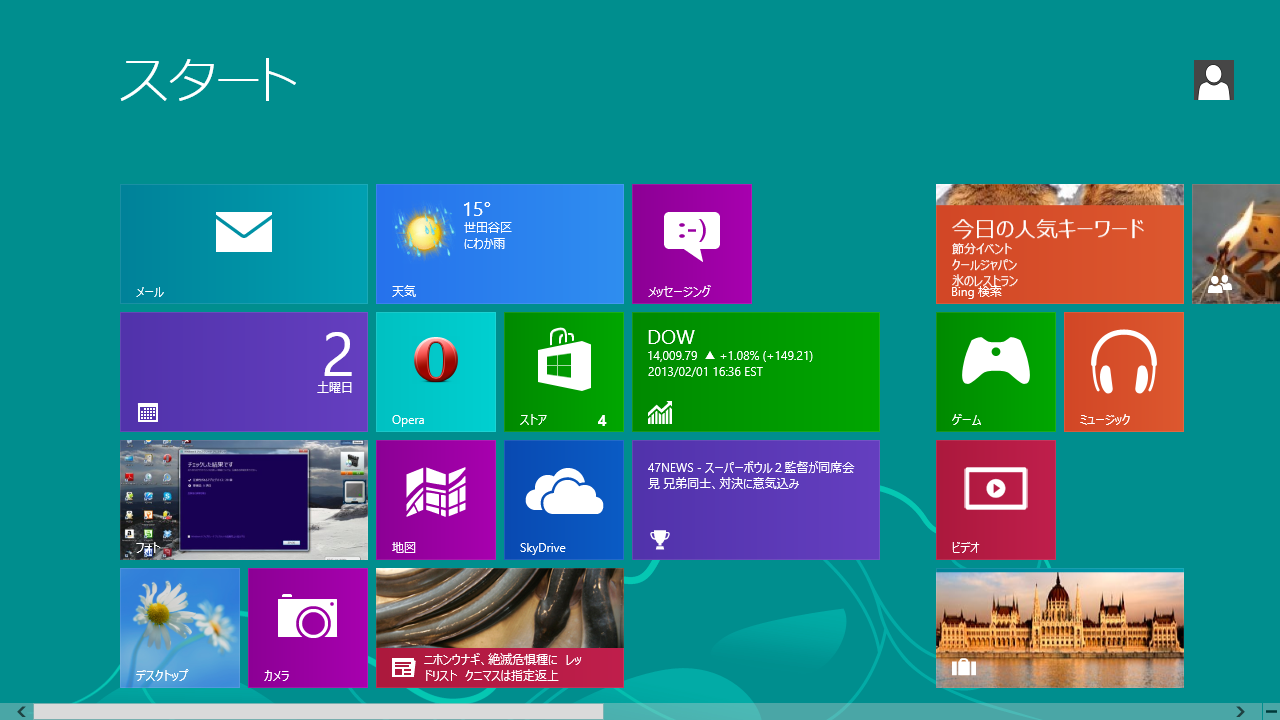Launch the Opera browser tile
1280x720 pixels.
[x=436, y=372]
